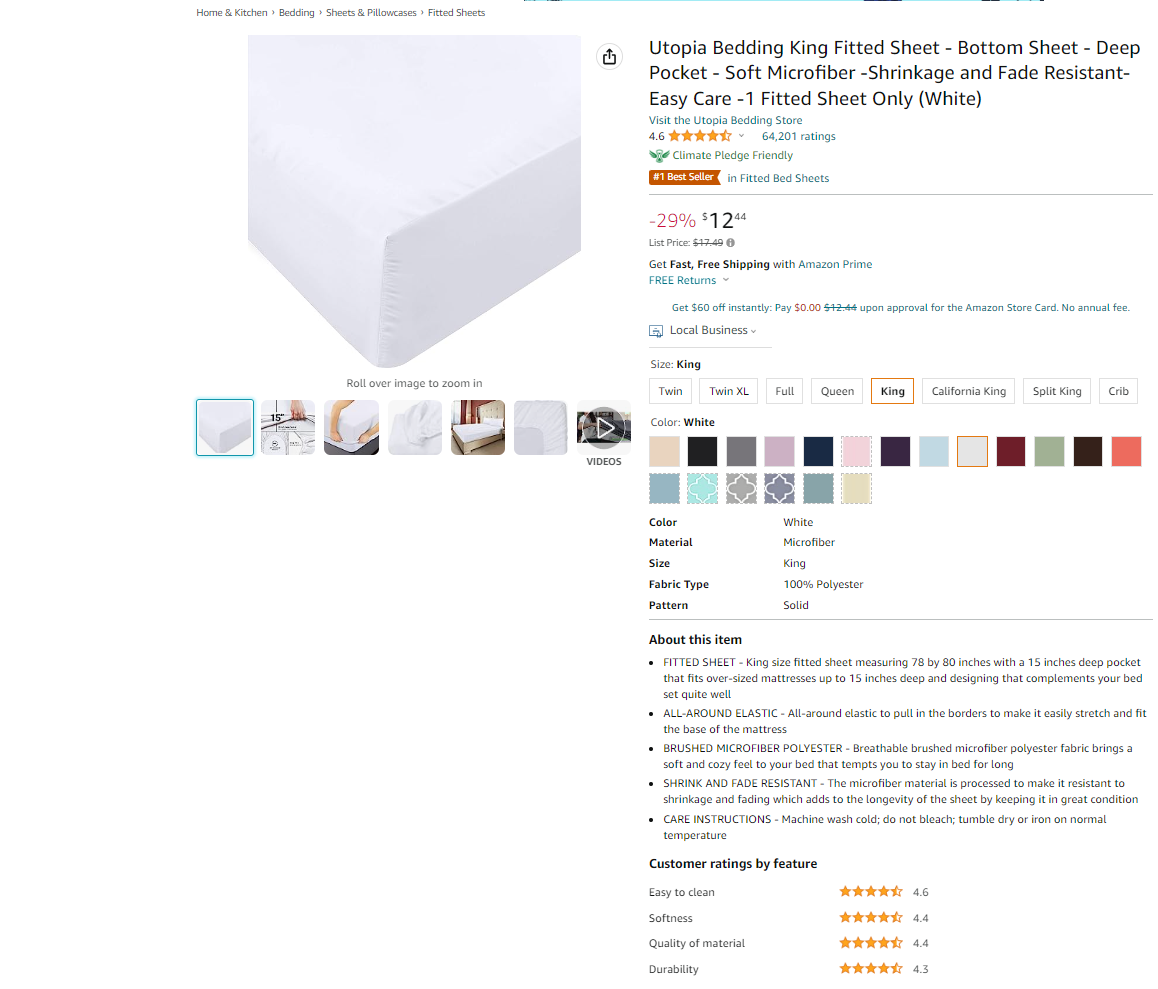Open Bedding in the breadcrumb

tap(296, 13)
